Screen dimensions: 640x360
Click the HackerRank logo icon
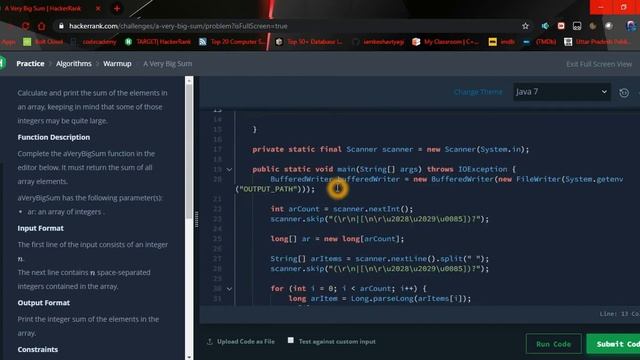[x=2, y=63]
